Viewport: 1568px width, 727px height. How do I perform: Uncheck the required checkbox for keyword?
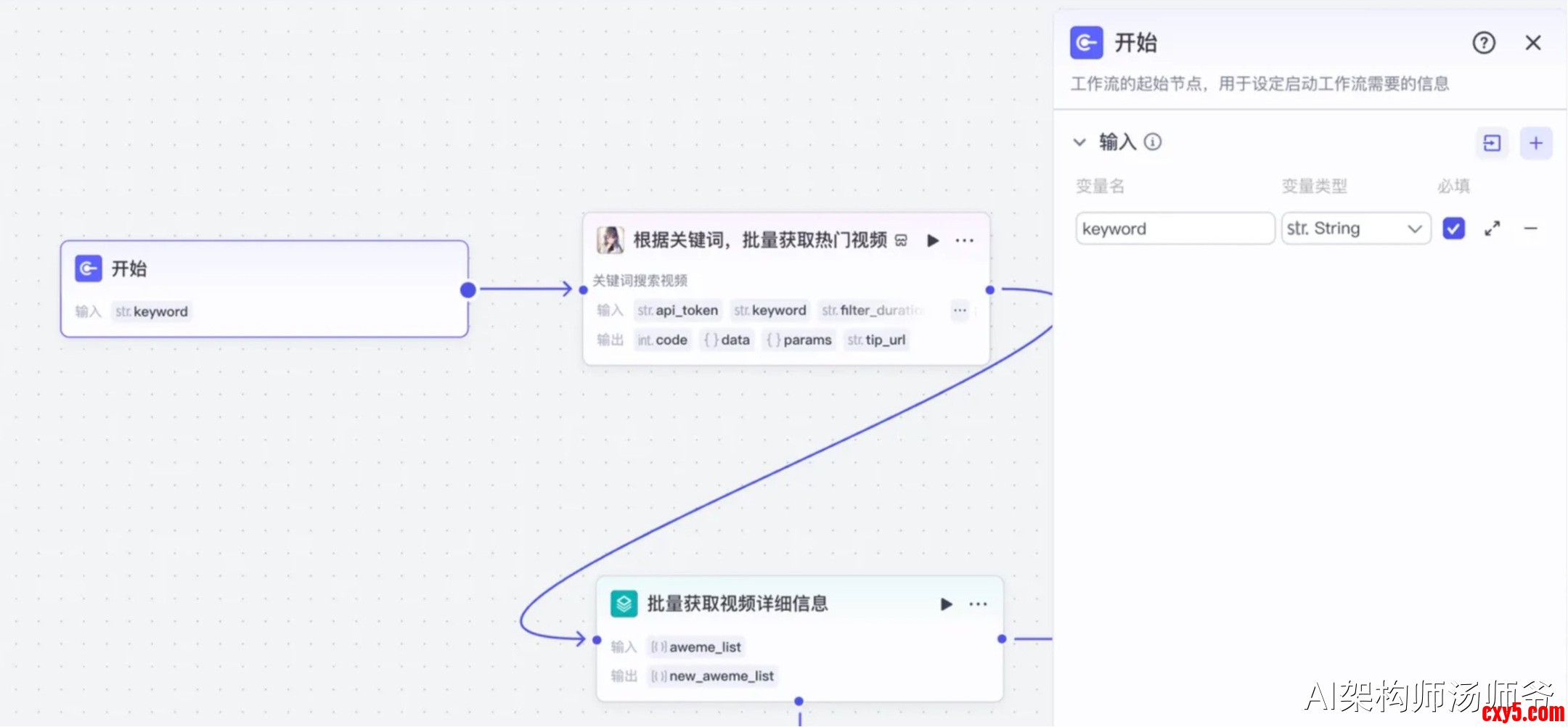[x=1453, y=229]
